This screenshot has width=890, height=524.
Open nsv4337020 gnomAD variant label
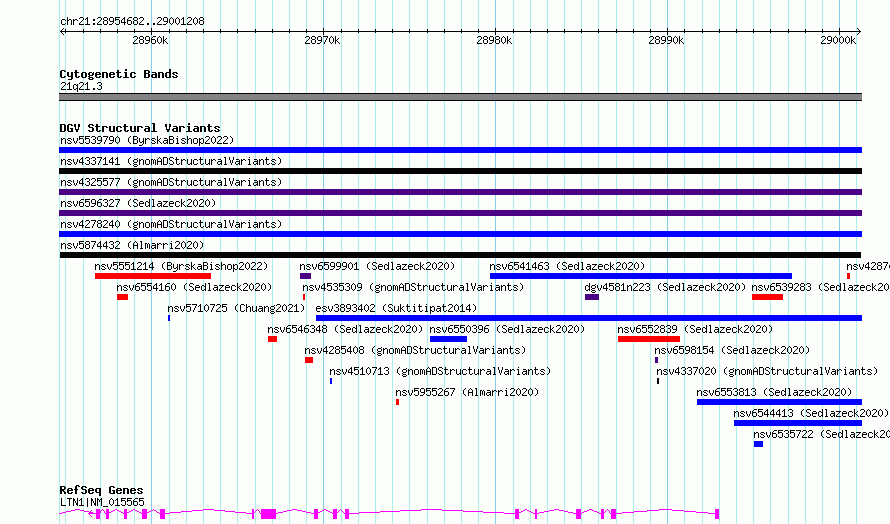click(767, 371)
